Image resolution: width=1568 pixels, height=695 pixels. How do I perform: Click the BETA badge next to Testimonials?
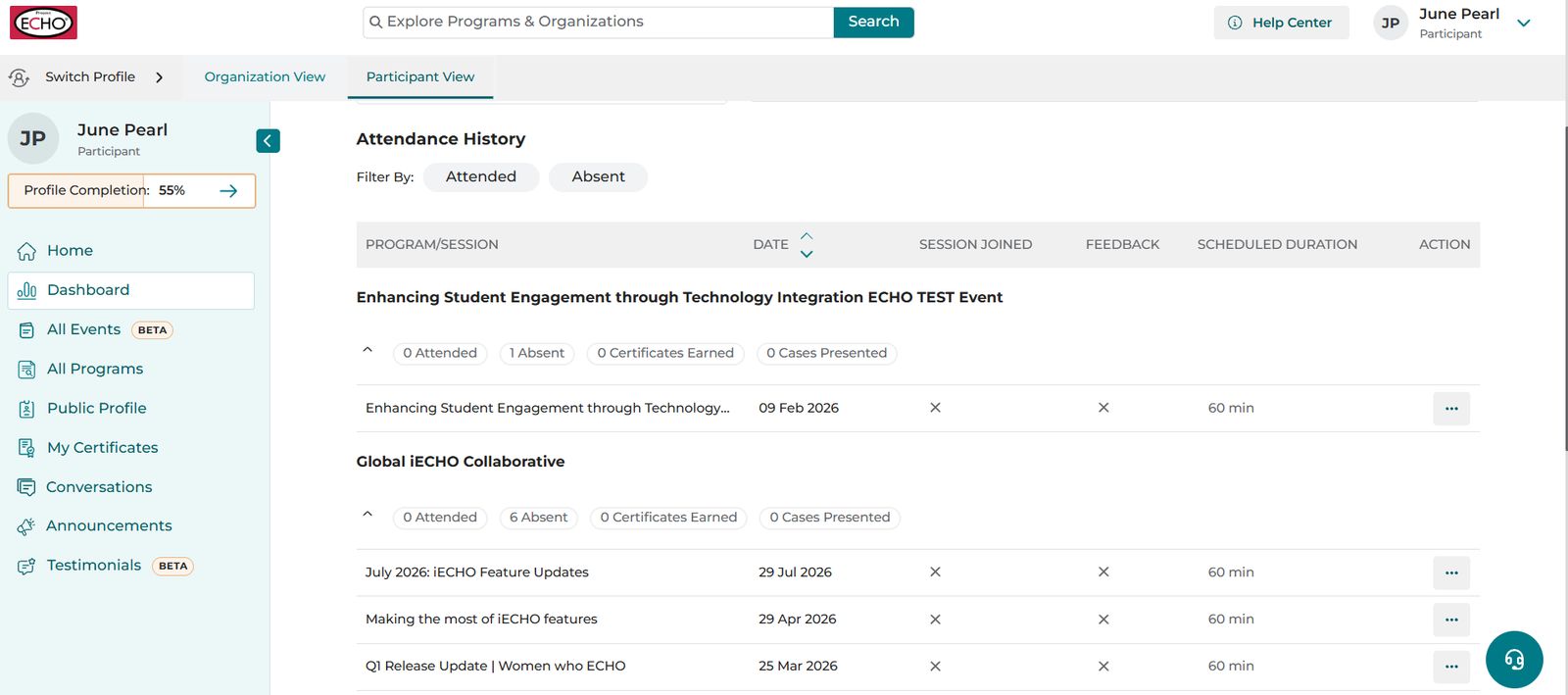pyautogui.click(x=172, y=567)
